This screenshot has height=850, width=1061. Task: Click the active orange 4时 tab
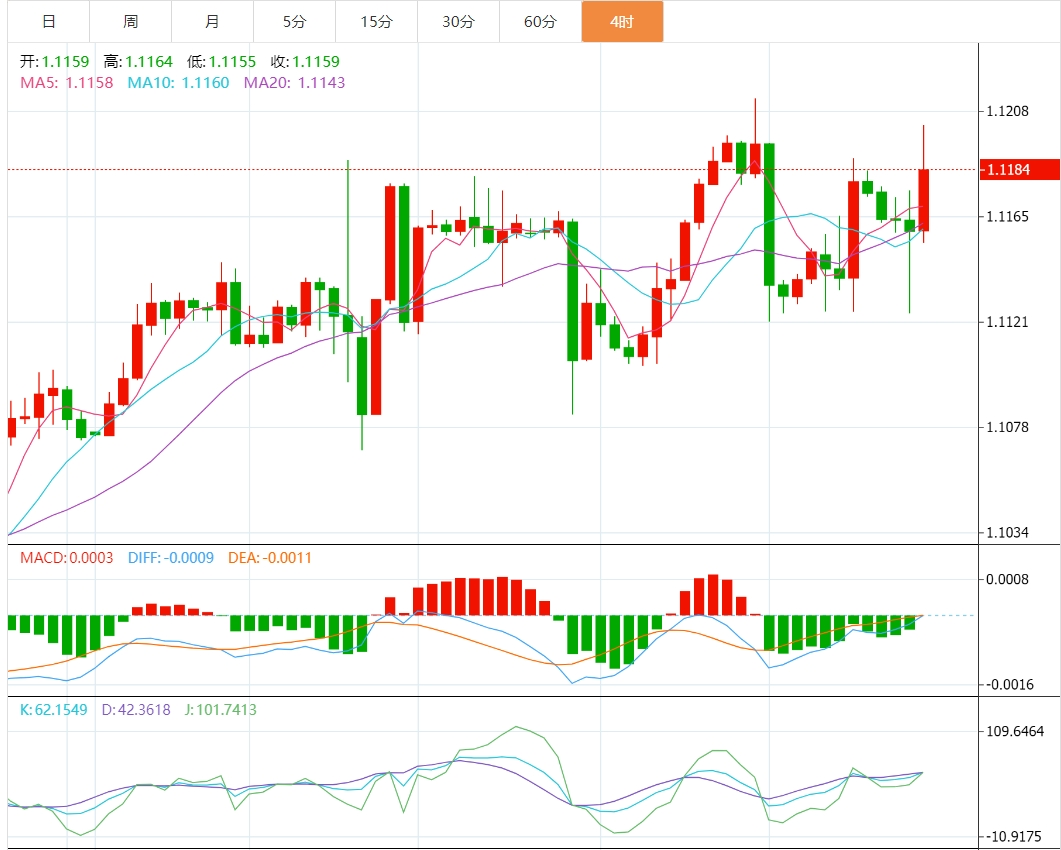(622, 22)
